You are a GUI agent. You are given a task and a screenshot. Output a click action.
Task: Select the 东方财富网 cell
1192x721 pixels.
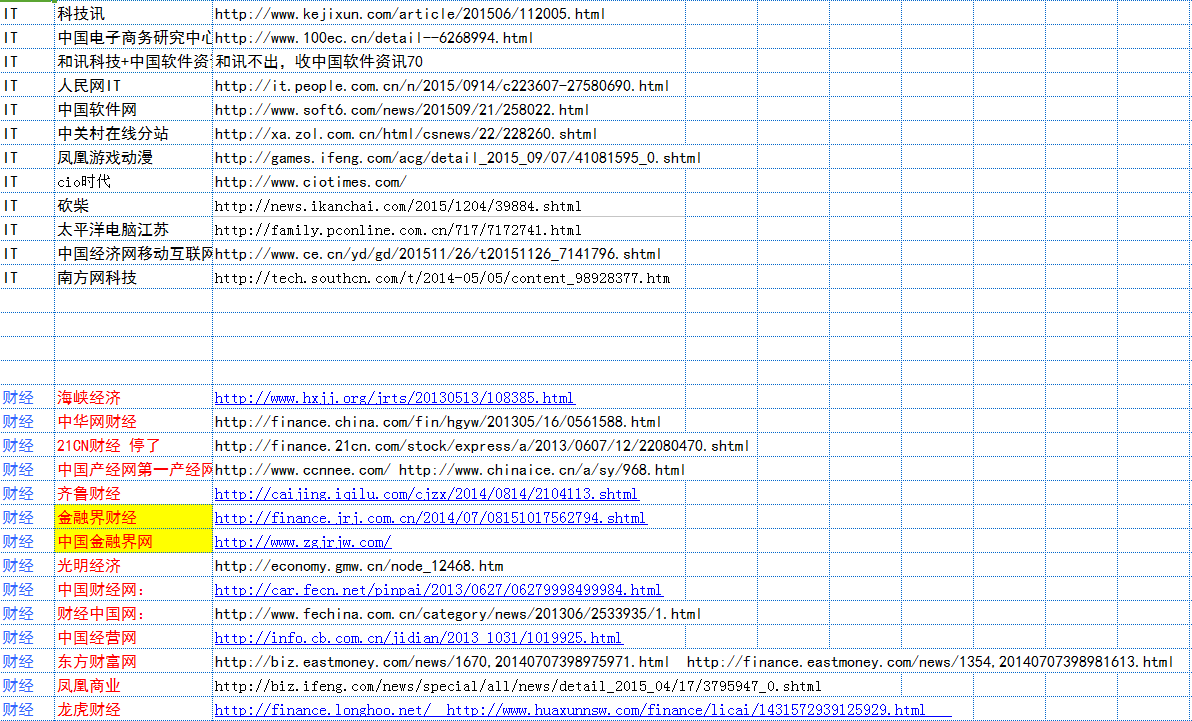click(x=134, y=662)
